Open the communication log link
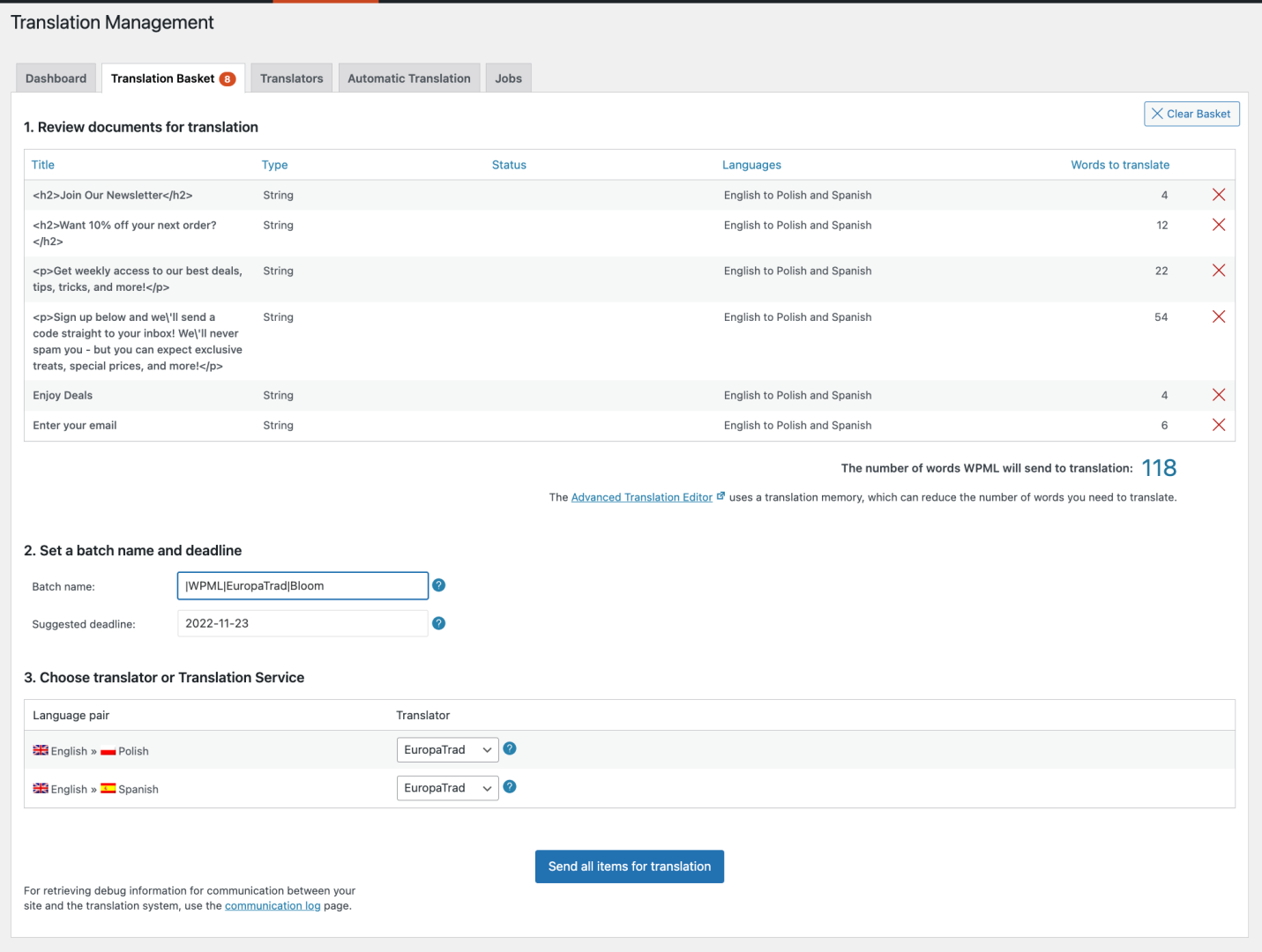1262x952 pixels. point(273,905)
